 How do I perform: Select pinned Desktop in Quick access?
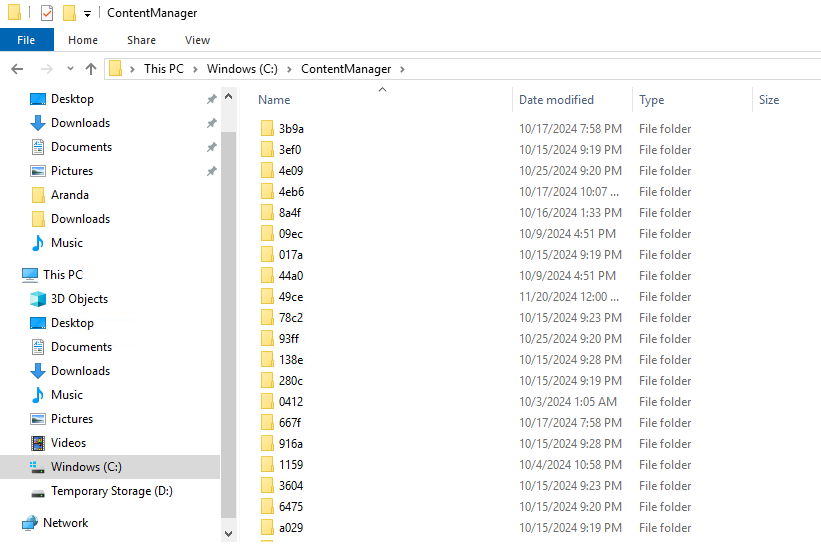coord(72,99)
